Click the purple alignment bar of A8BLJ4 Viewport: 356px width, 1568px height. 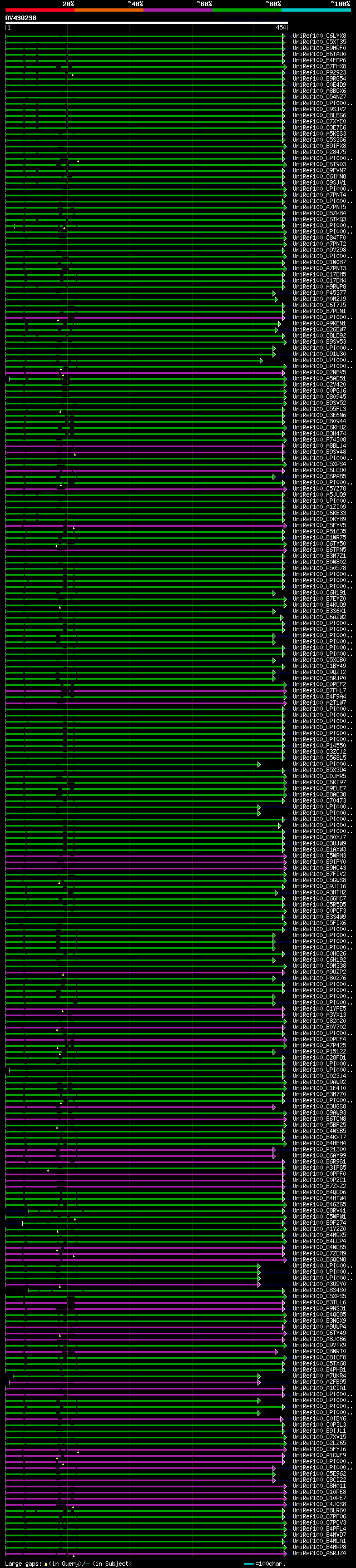145,446
